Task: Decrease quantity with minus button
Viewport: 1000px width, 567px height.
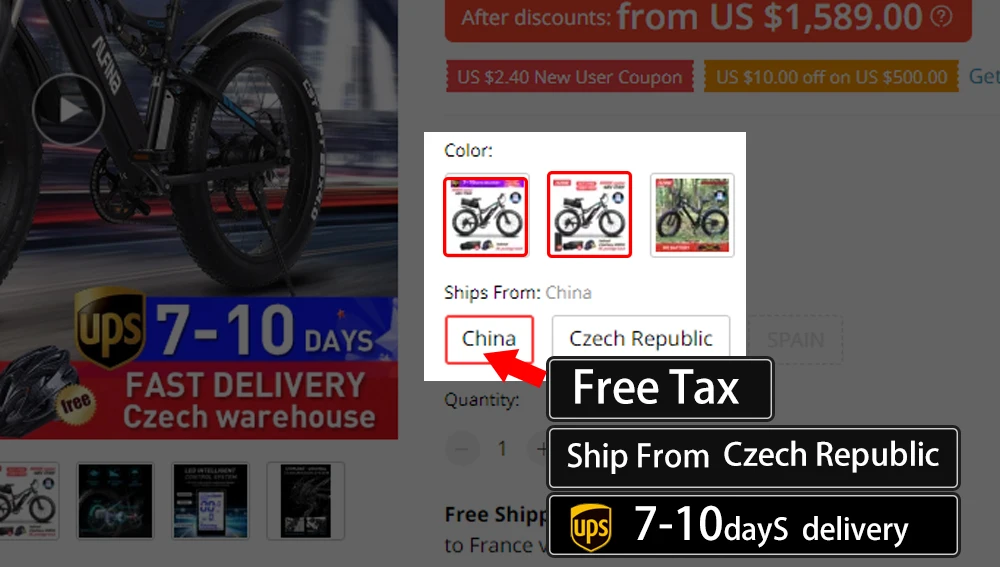Action: [x=462, y=449]
